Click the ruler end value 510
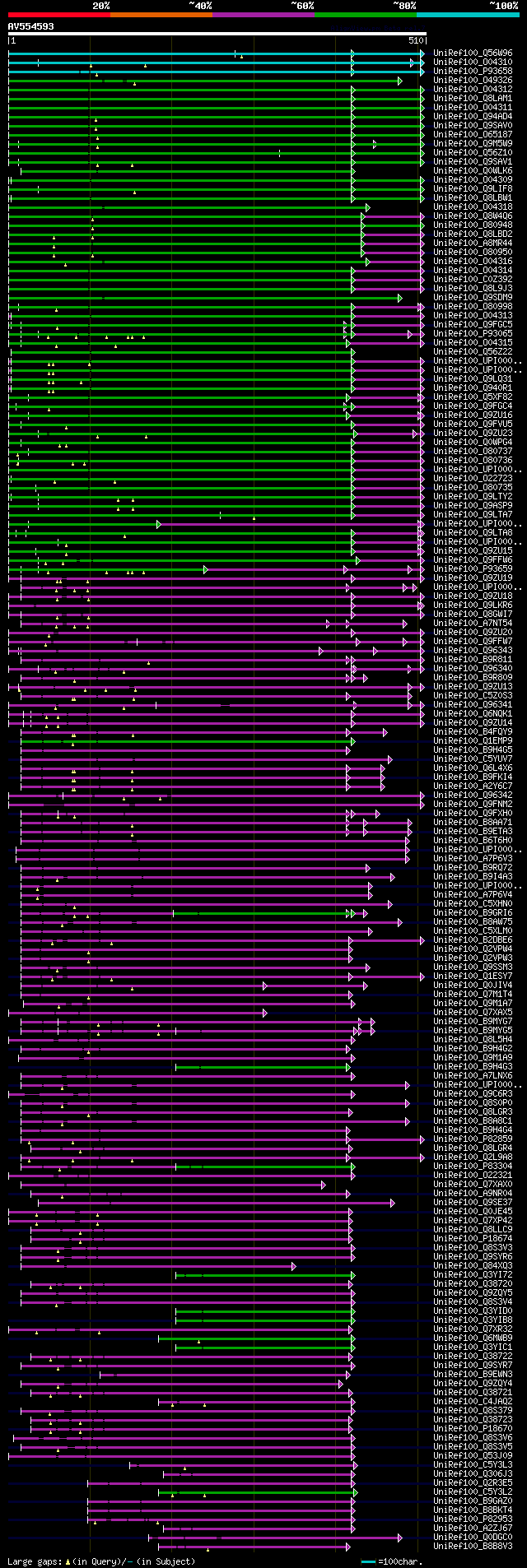Viewport: 527px width, 1568px height. pos(416,40)
